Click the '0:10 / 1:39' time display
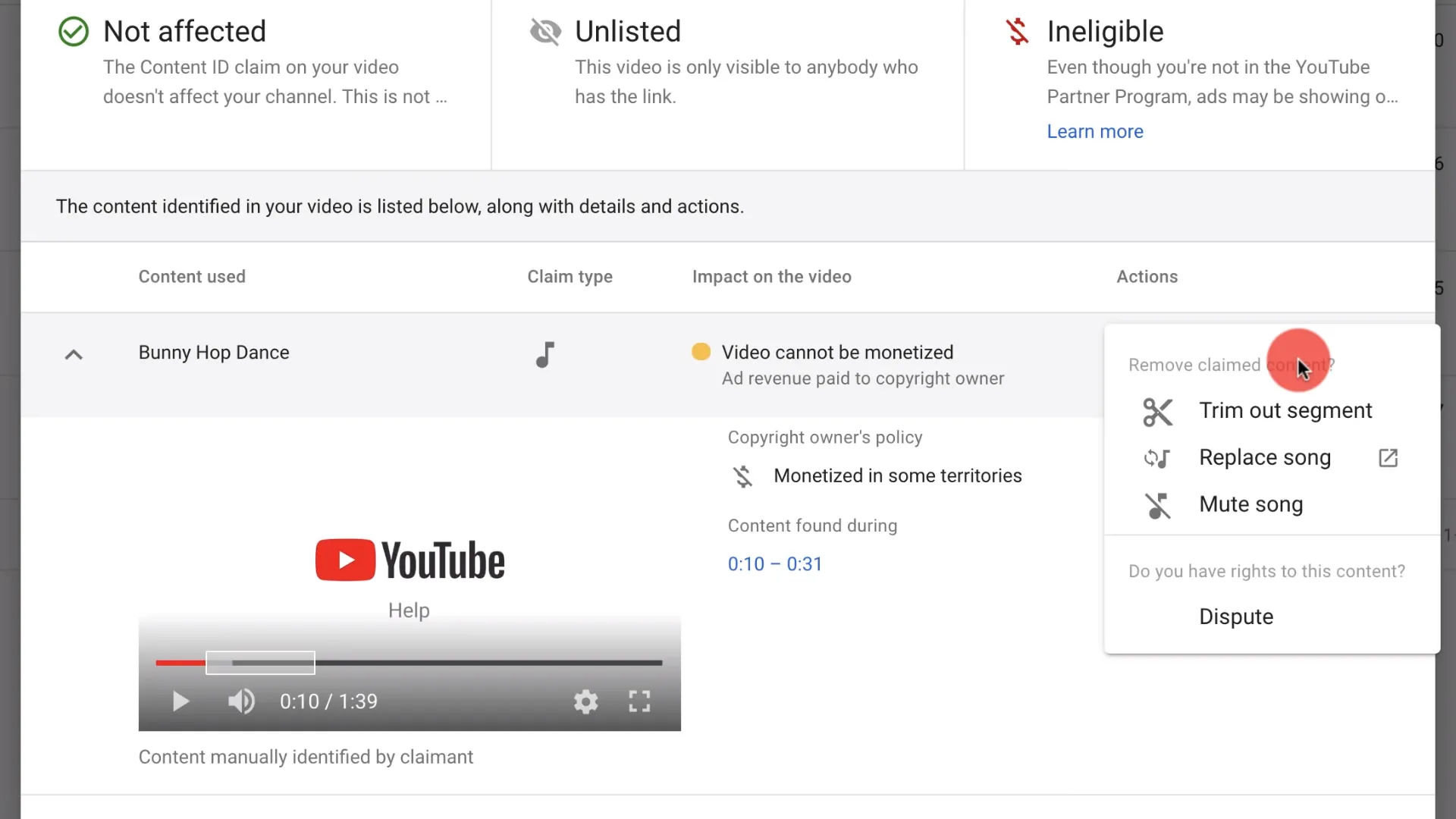 tap(328, 701)
